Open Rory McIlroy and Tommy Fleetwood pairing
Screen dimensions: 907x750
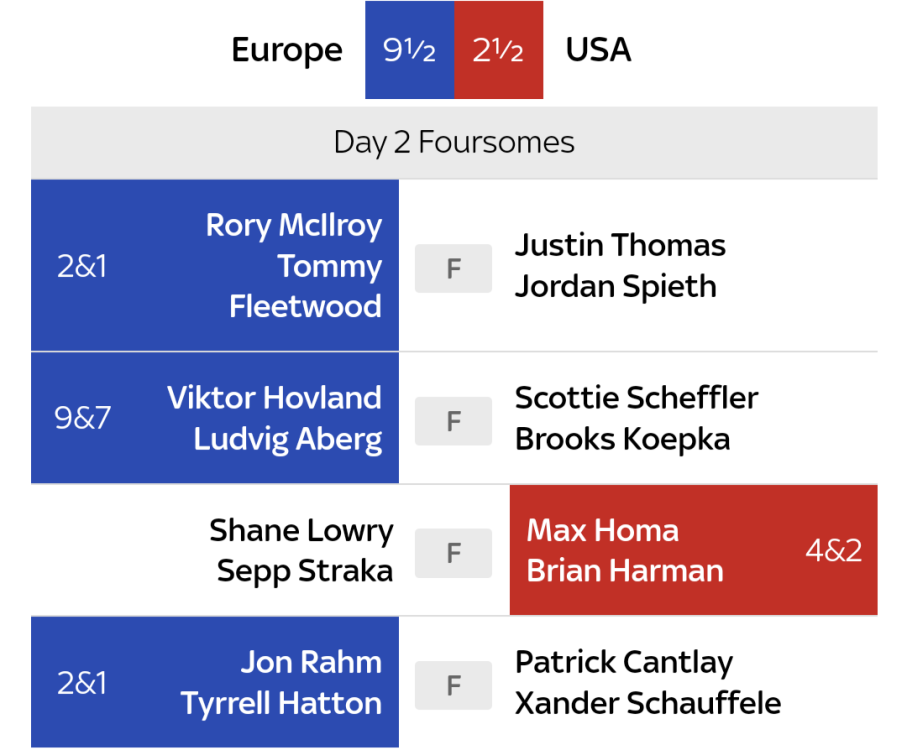pos(294,266)
